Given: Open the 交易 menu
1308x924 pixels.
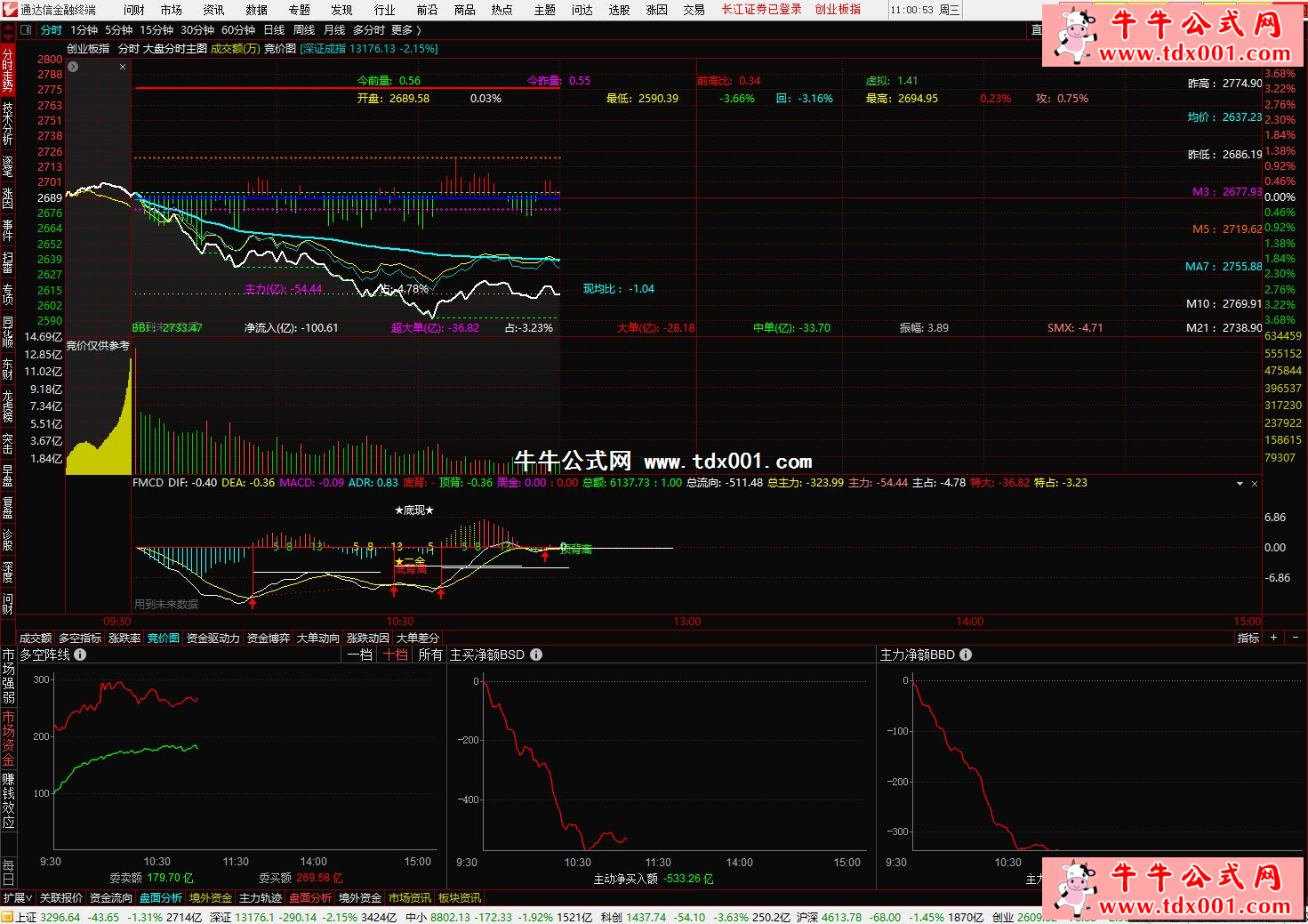Looking at the screenshot, I should point(694,10).
